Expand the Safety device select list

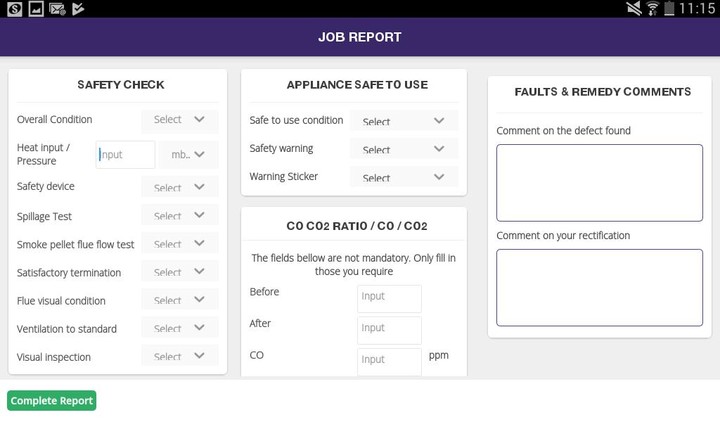click(x=180, y=187)
